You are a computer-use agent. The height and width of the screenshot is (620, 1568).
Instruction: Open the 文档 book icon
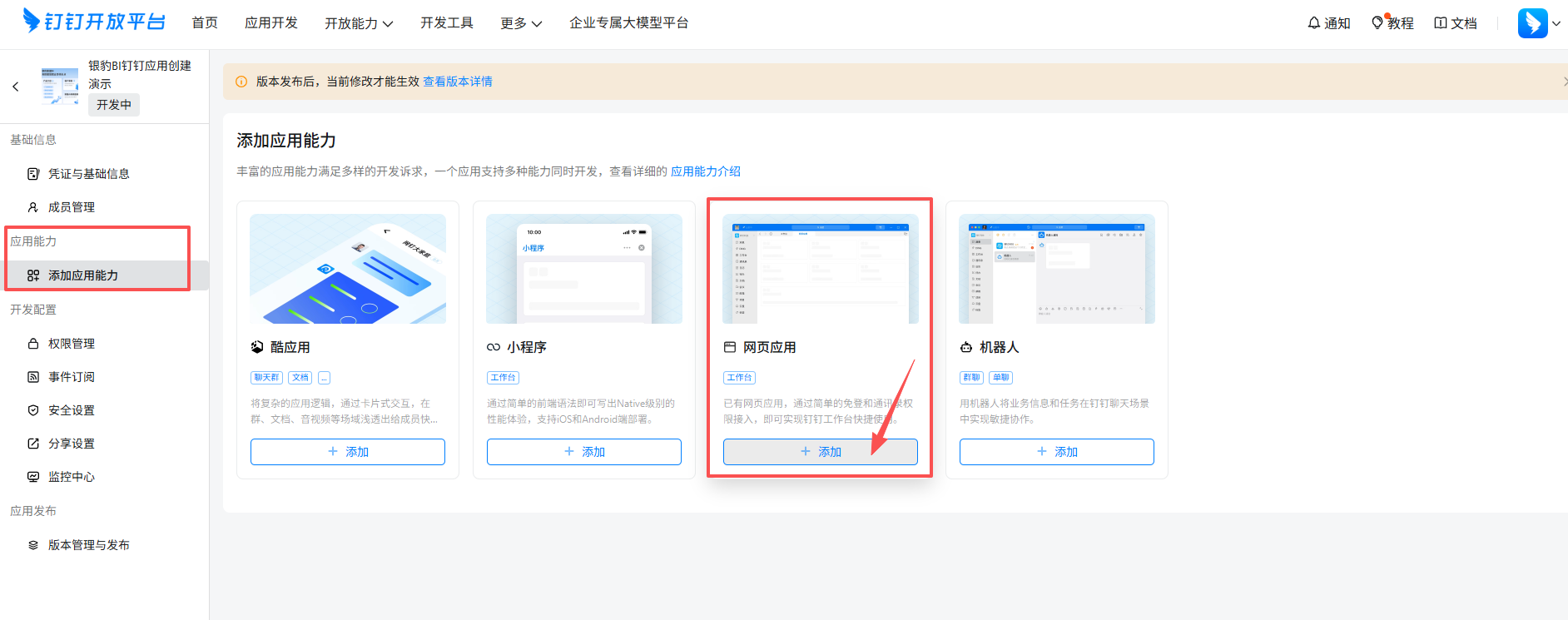[x=1441, y=22]
